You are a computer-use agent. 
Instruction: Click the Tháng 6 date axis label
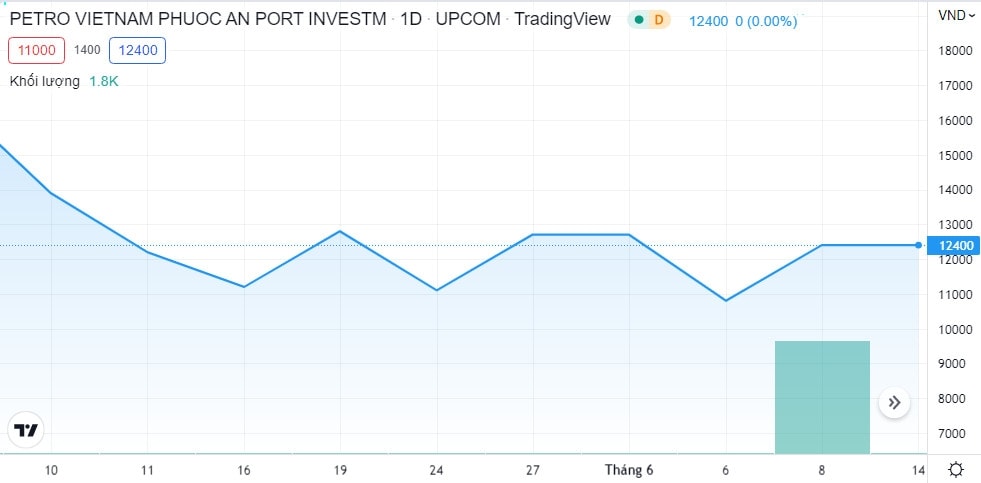[629, 470]
